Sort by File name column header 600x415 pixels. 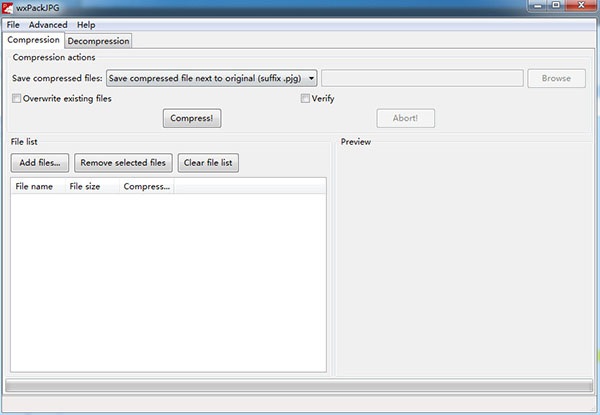click(38, 187)
